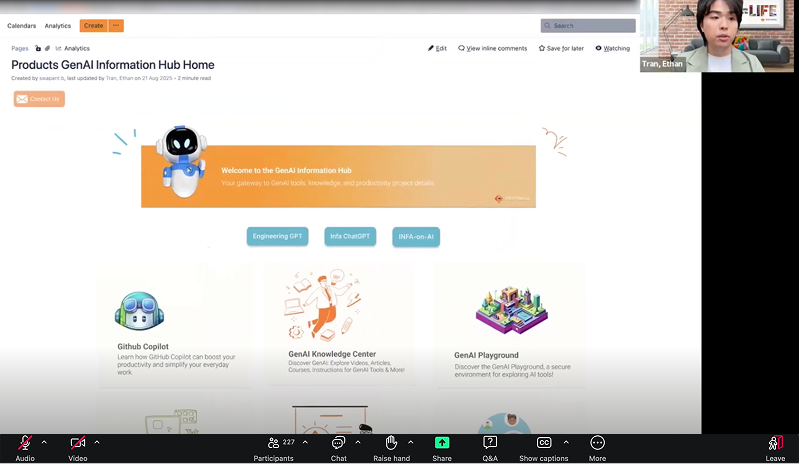Click the page title Products GenAI Information Hub Home

point(113,65)
